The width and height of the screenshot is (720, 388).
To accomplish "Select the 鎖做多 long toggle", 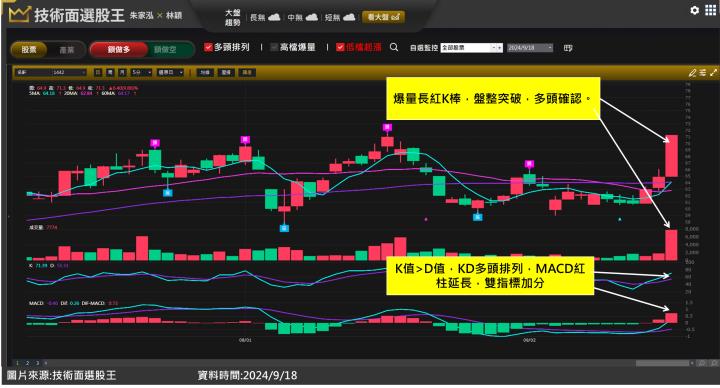I will [x=119, y=50].
